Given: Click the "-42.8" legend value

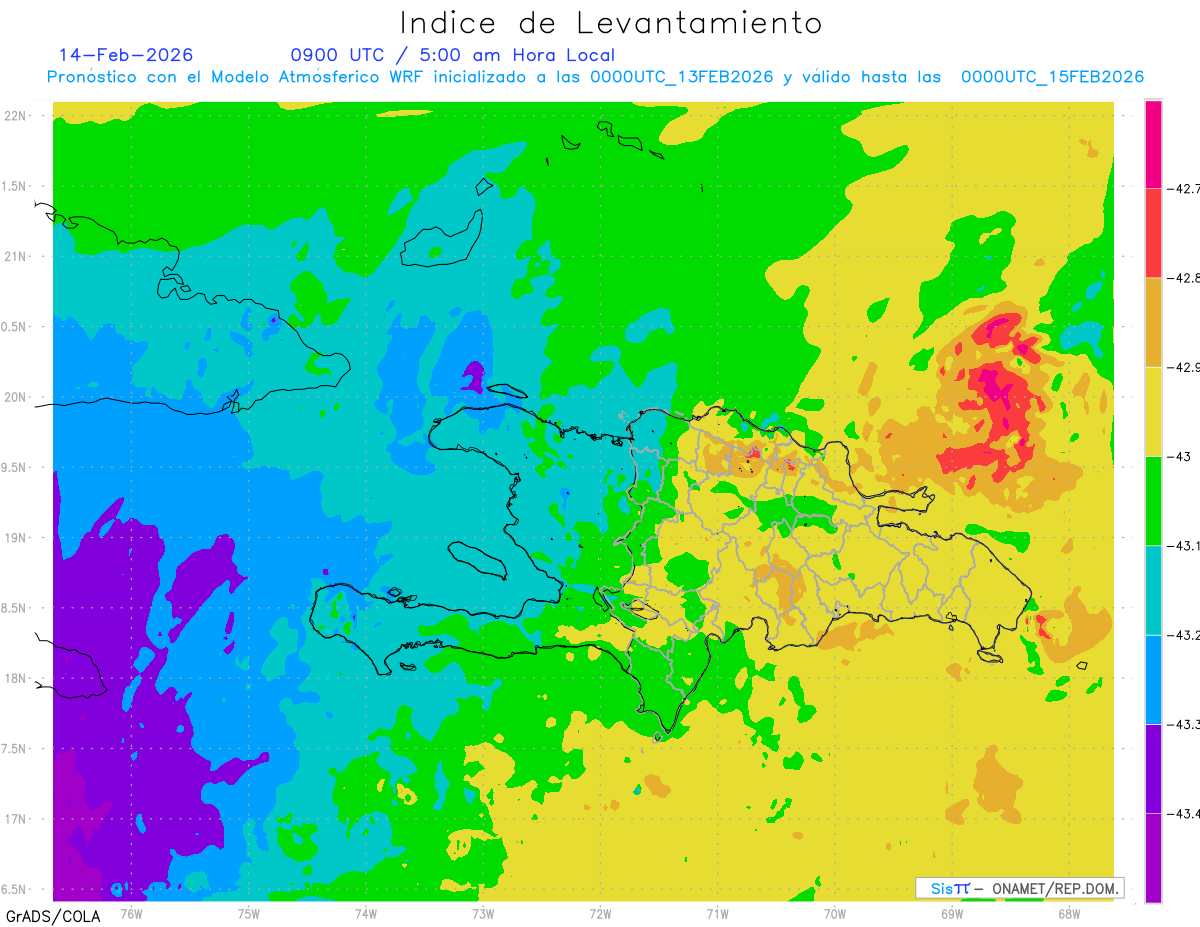Looking at the screenshot, I should click(1183, 277).
